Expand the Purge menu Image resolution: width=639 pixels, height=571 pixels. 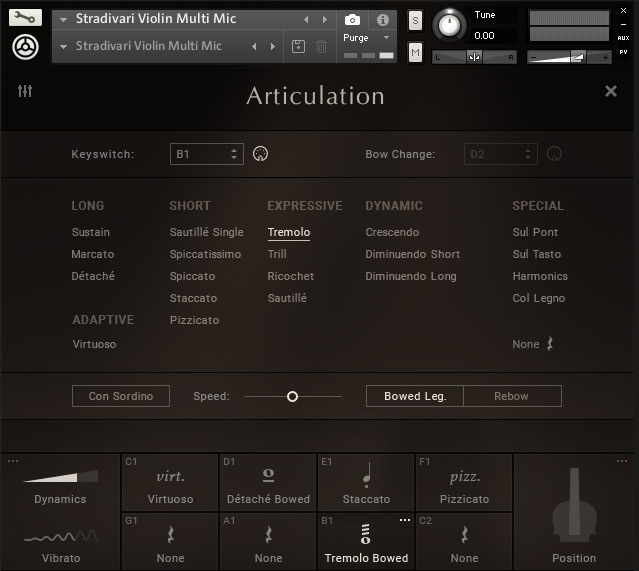click(x=366, y=37)
